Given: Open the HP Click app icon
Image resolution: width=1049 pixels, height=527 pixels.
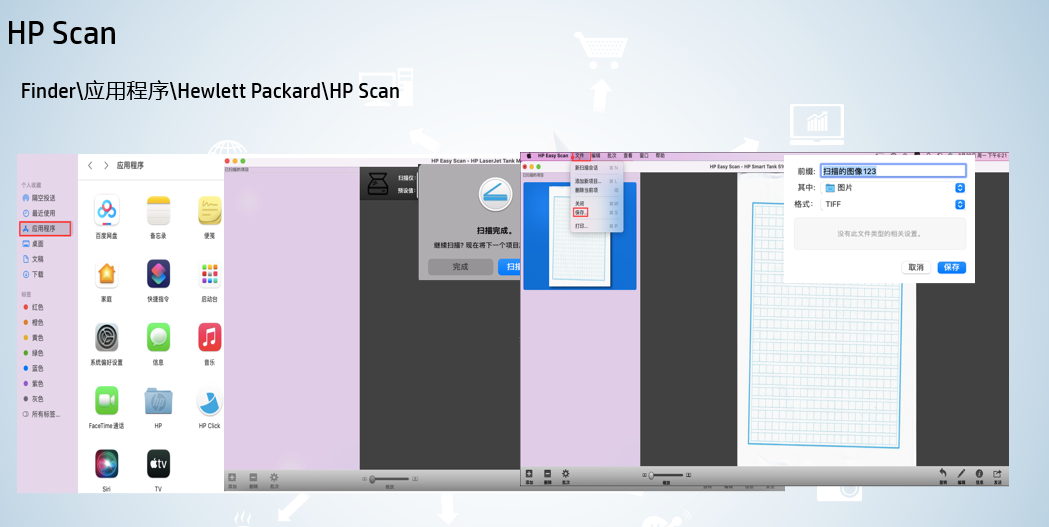Looking at the screenshot, I should pos(209,401).
